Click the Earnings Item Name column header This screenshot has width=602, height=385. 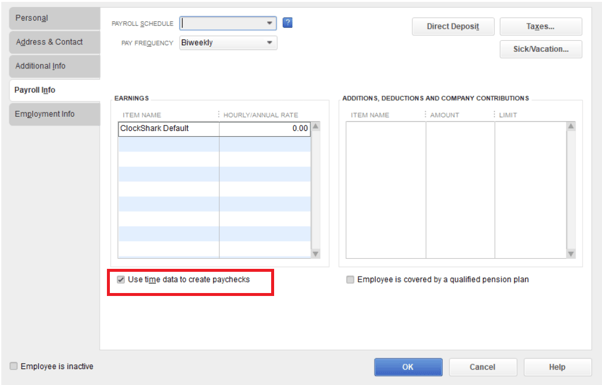[x=142, y=115]
